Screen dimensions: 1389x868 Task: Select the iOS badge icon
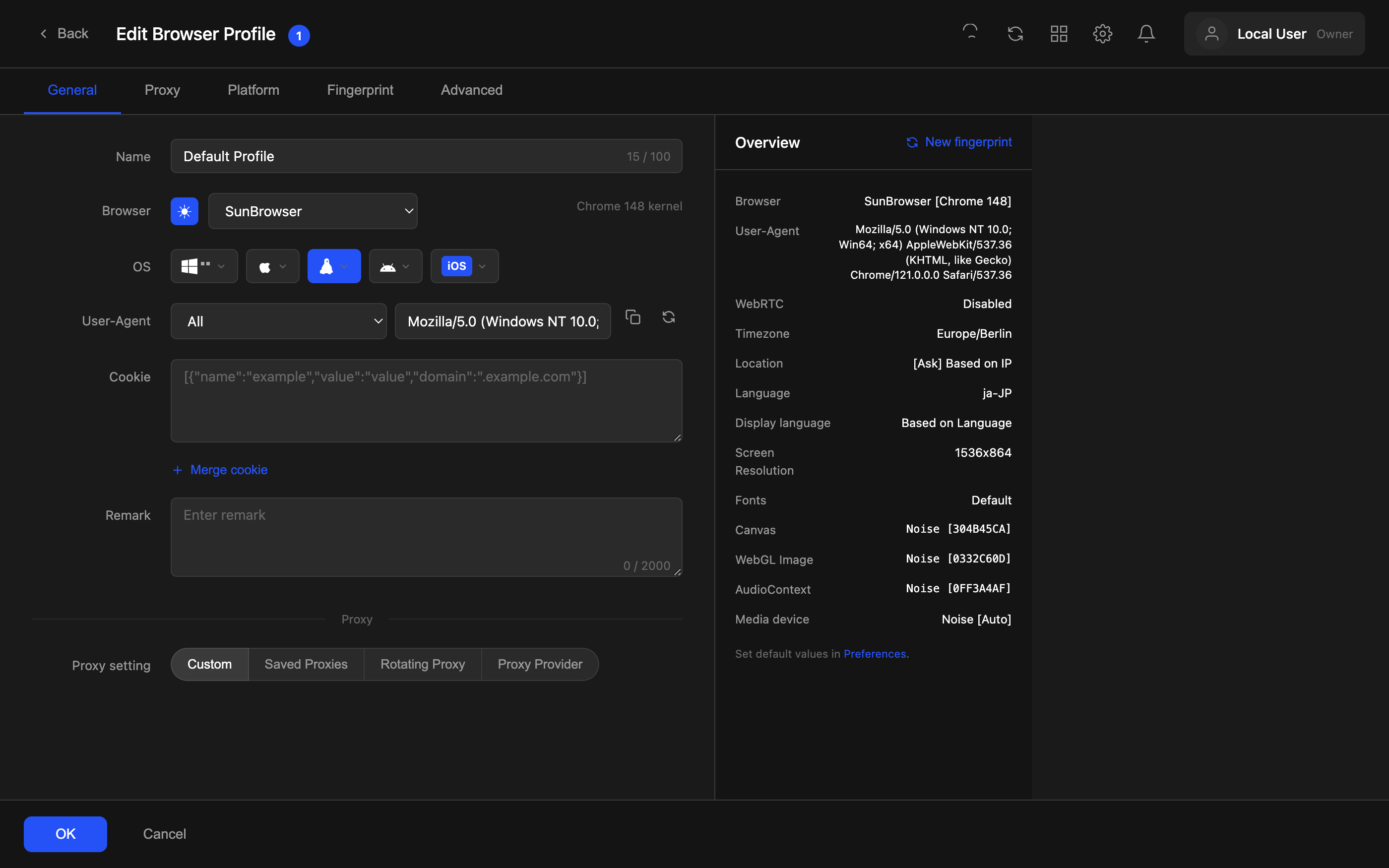click(x=456, y=266)
